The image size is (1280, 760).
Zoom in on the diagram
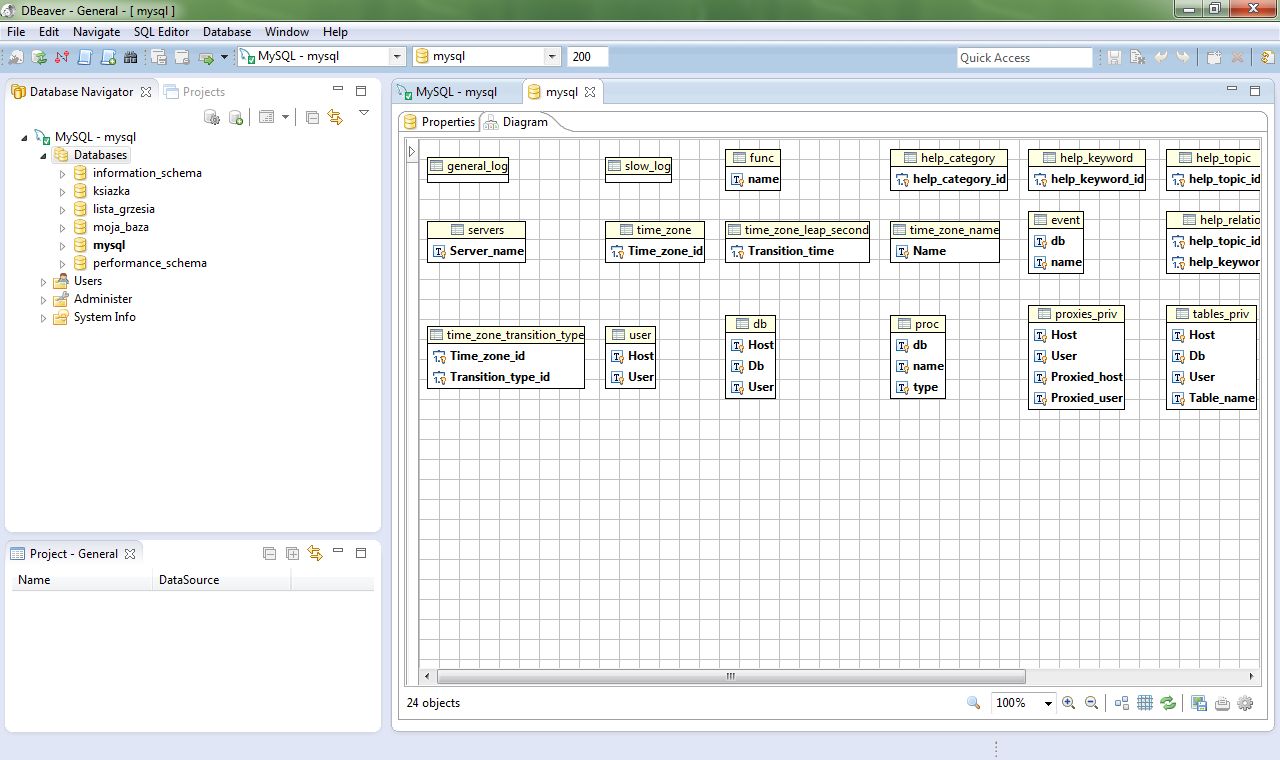click(1069, 703)
